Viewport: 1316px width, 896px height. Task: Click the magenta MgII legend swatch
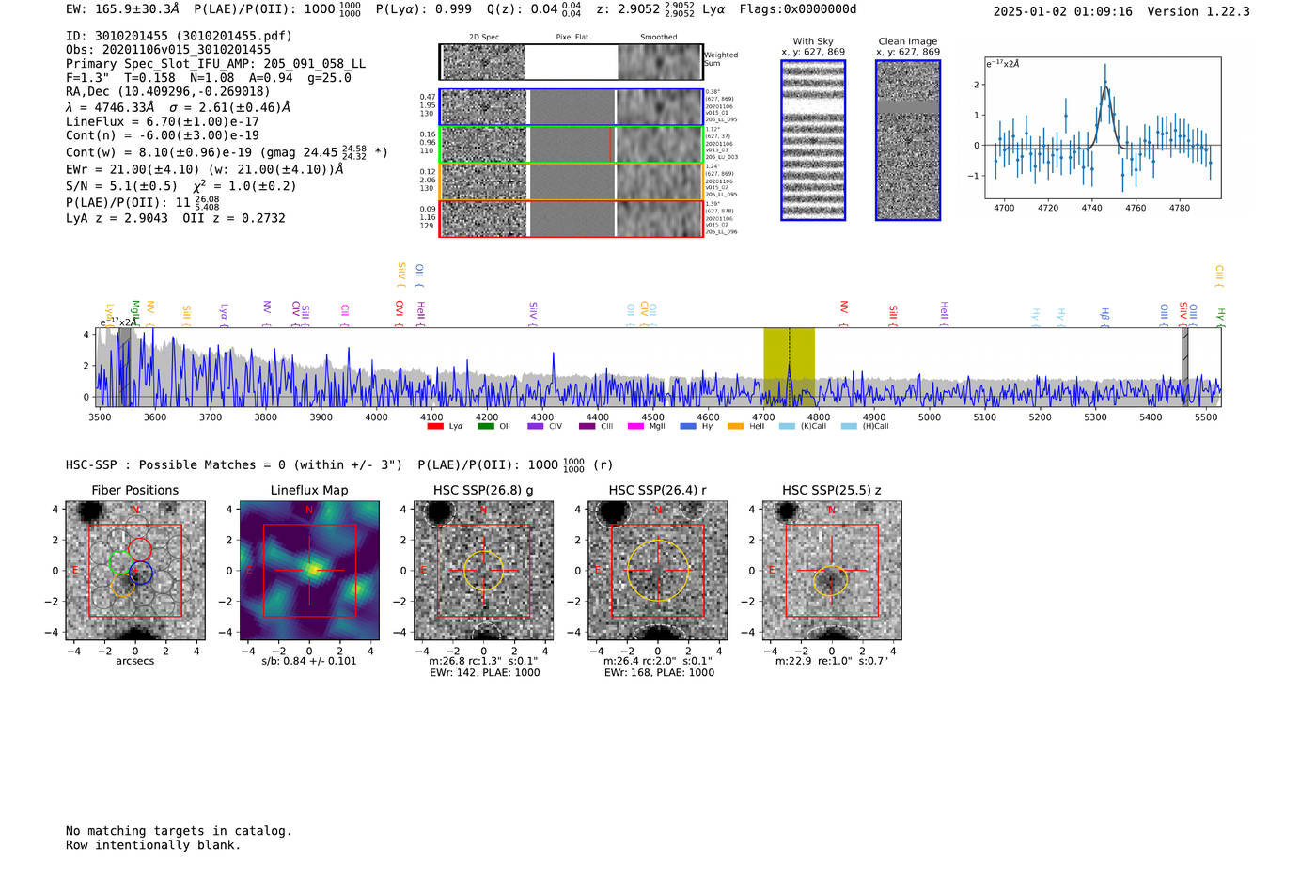point(635,426)
